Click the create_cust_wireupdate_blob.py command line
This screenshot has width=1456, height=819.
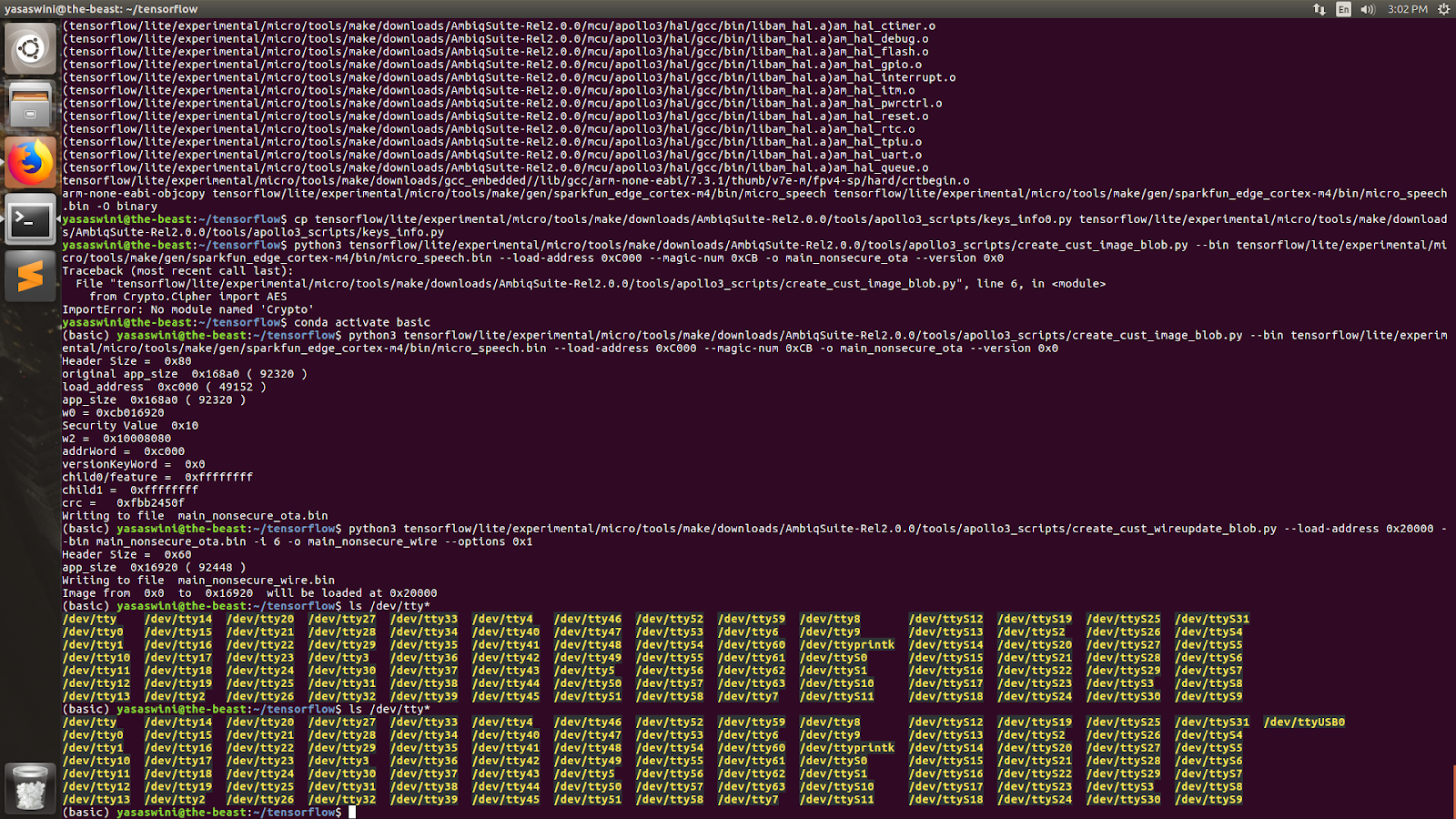(754, 535)
